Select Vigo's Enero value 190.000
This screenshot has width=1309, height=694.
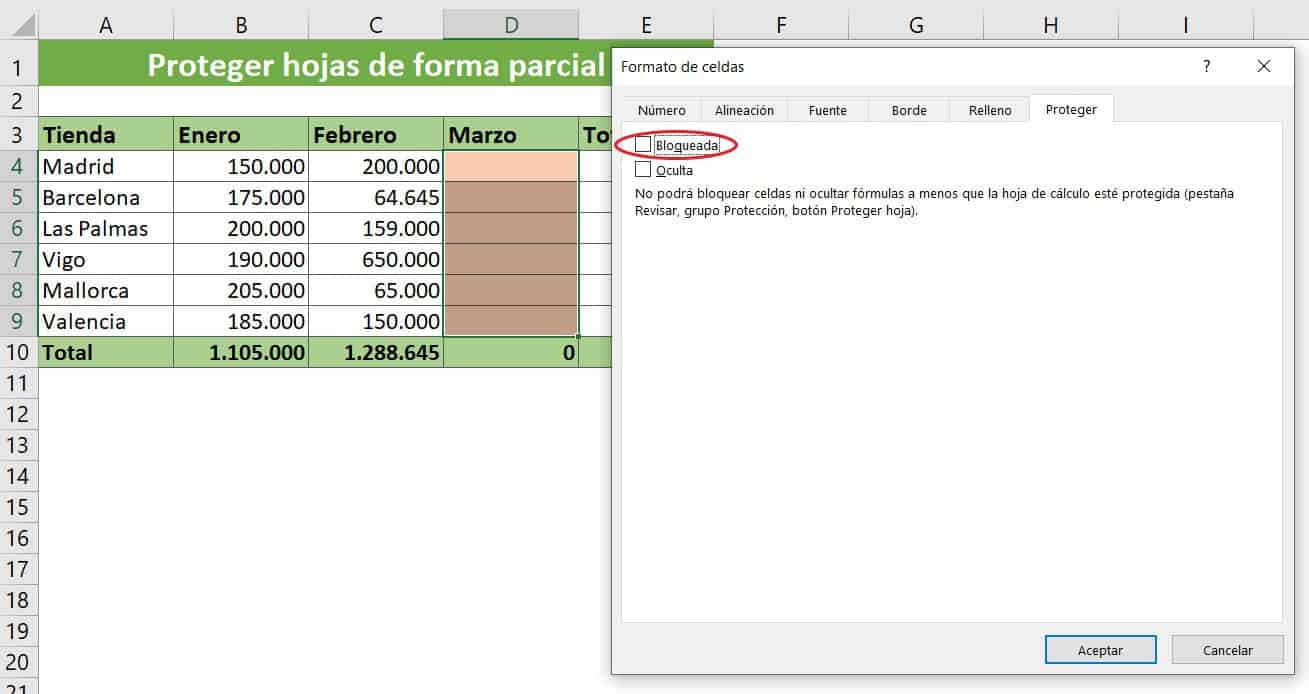point(241,259)
